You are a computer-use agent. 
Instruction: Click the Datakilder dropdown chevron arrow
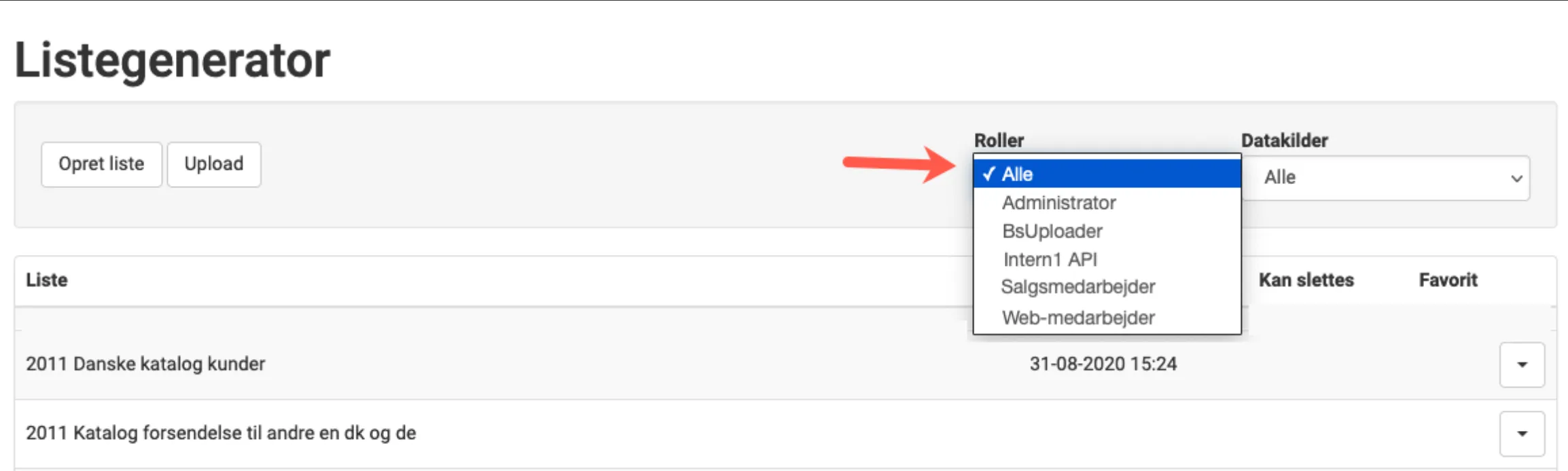[1516, 178]
